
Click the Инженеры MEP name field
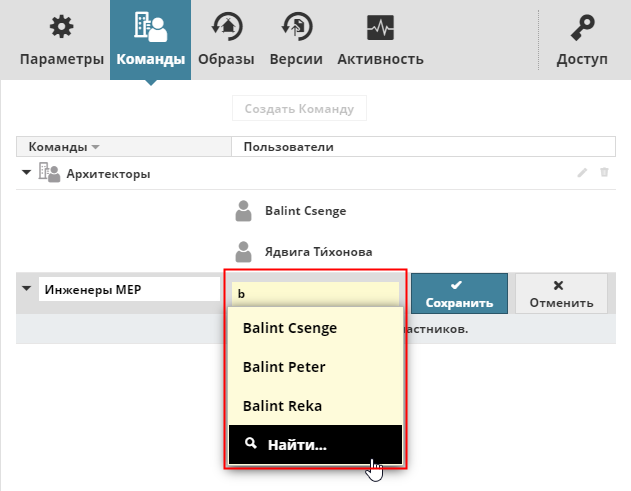point(129,289)
